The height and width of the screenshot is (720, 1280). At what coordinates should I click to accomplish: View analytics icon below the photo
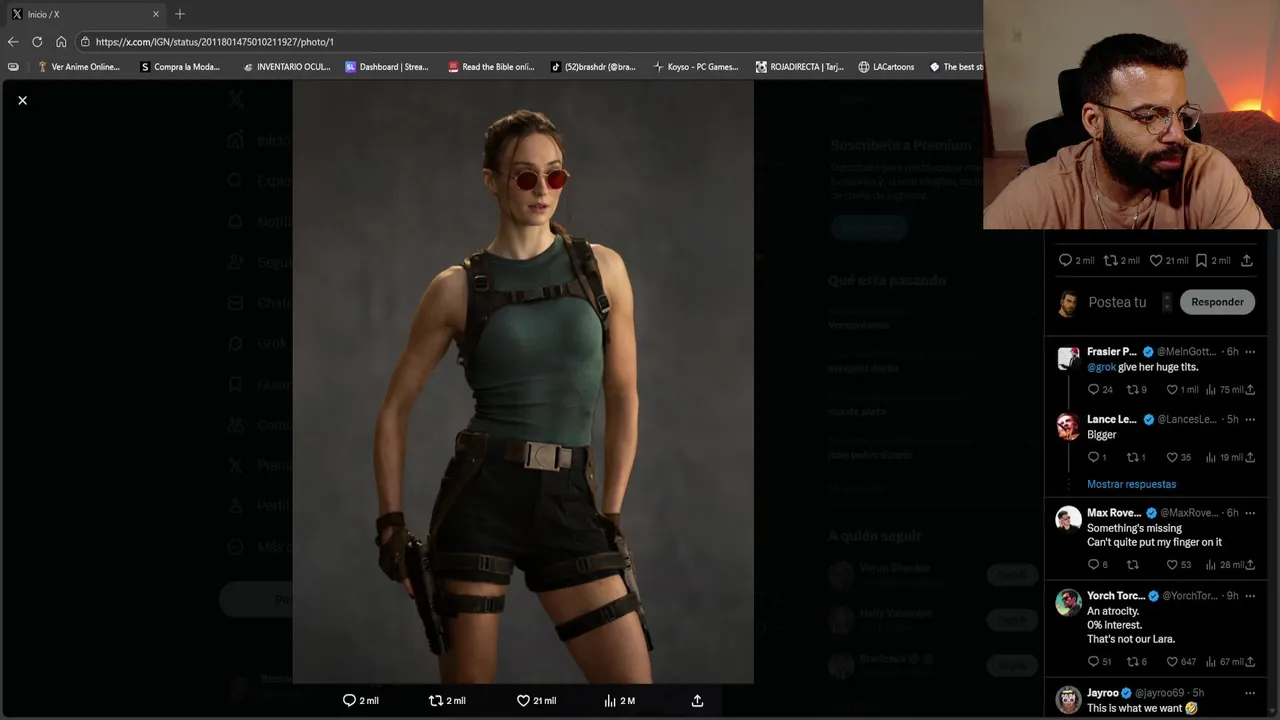pyautogui.click(x=609, y=701)
